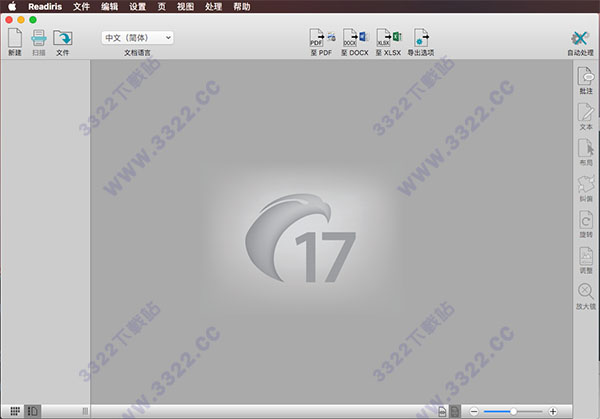
Task: Export to PDF with the 至 PDF icon
Action: [322, 38]
